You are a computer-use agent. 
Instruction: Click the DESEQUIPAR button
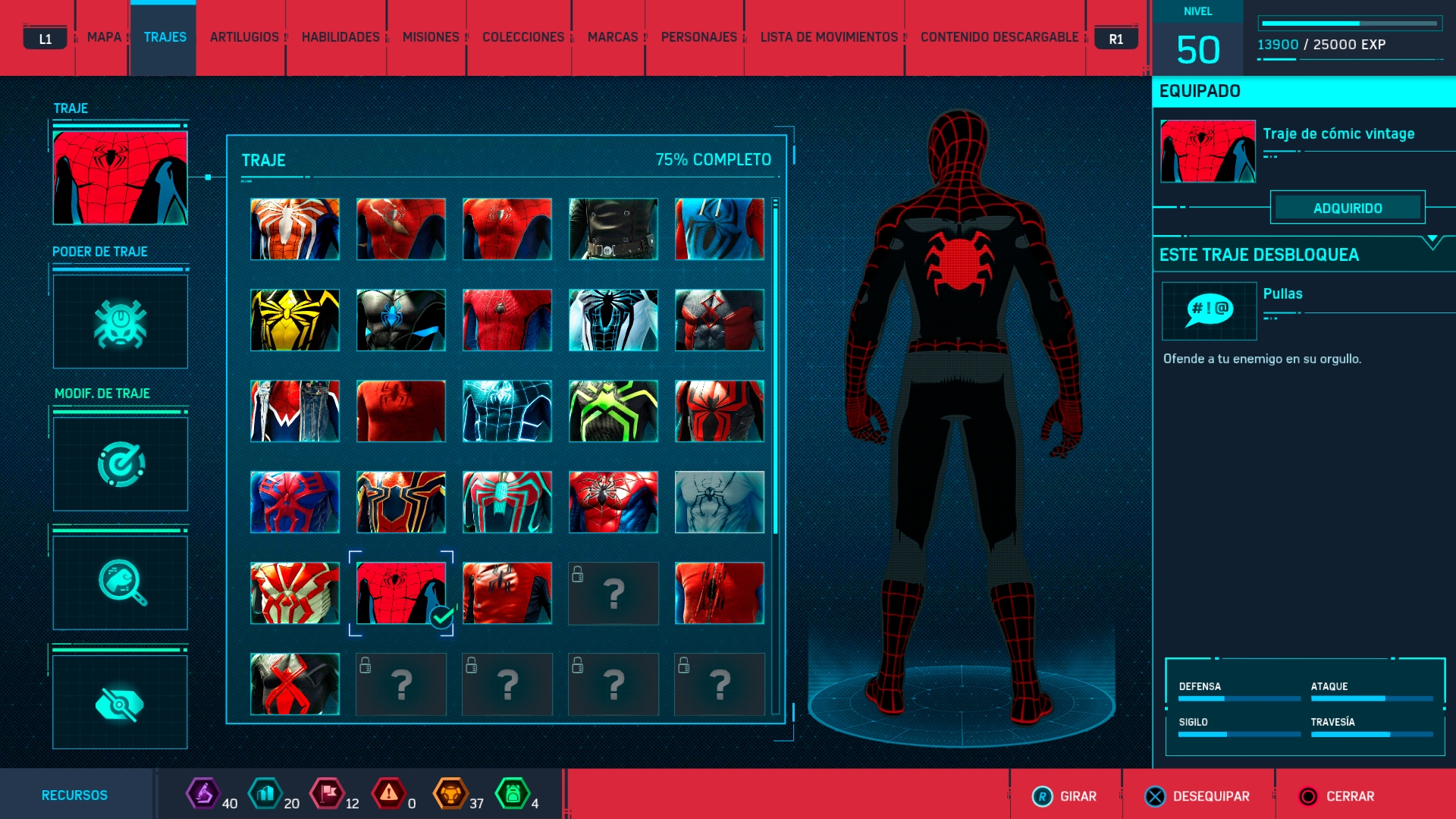point(1197,796)
